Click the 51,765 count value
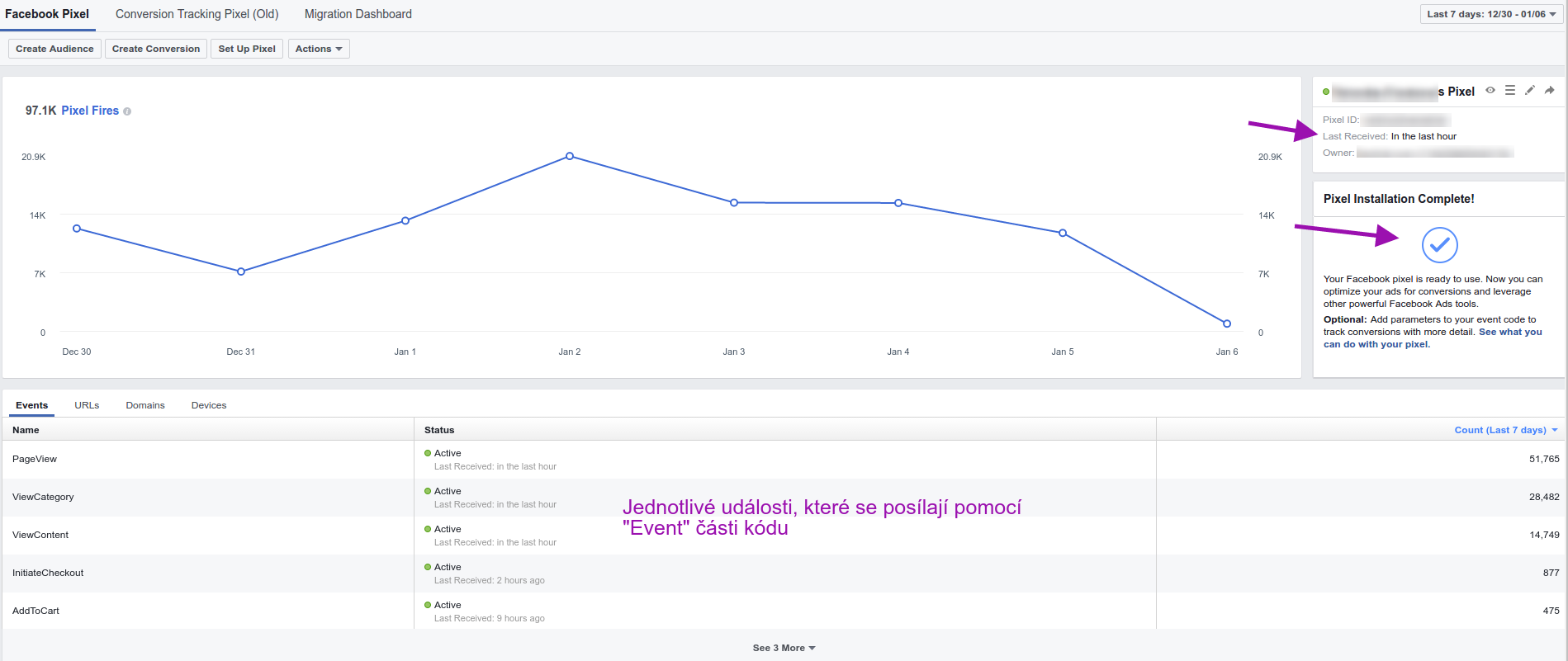Image resolution: width=1568 pixels, height=661 pixels. pyautogui.click(x=1544, y=459)
